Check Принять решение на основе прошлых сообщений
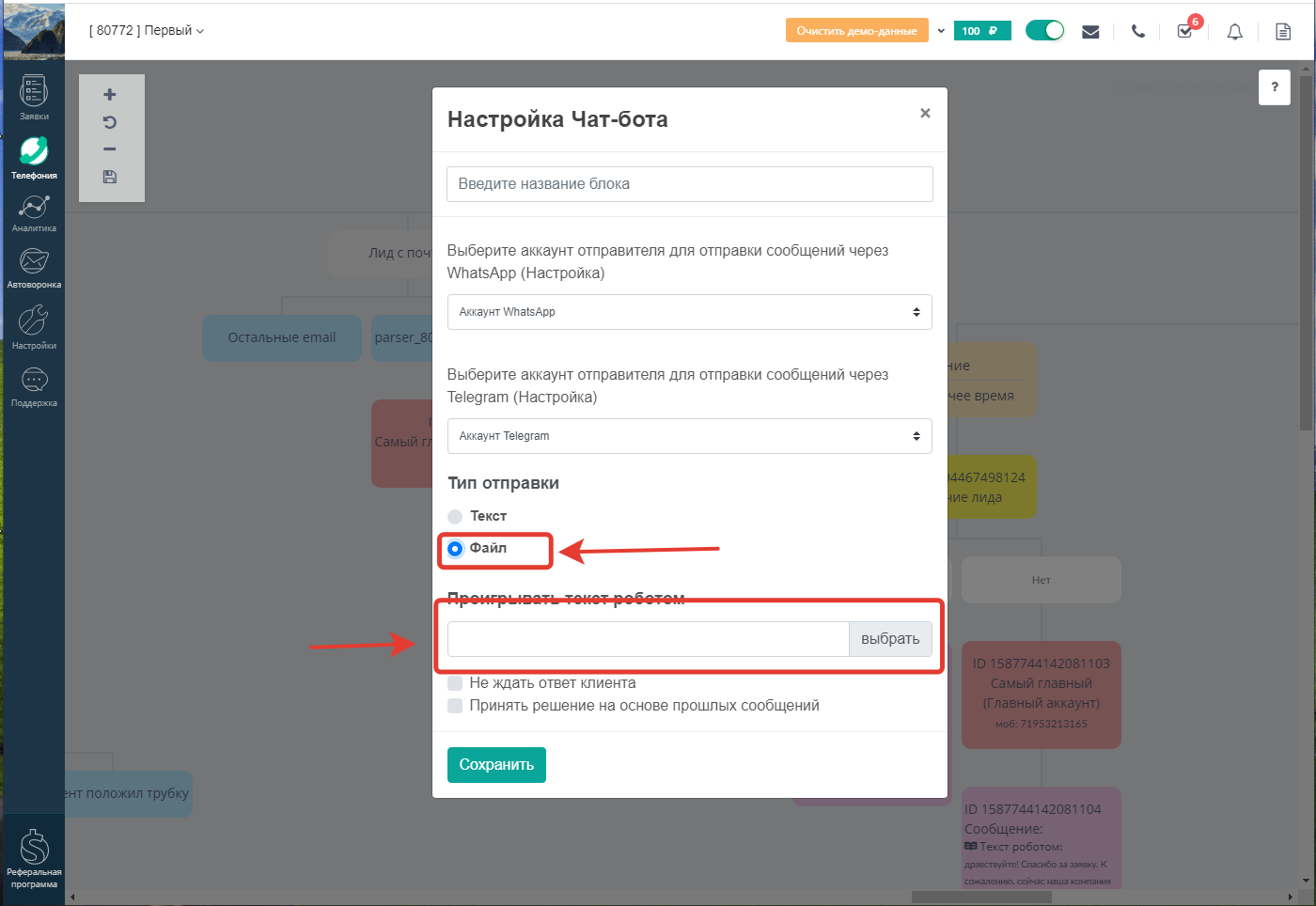Image resolution: width=1316 pixels, height=906 pixels. (455, 706)
